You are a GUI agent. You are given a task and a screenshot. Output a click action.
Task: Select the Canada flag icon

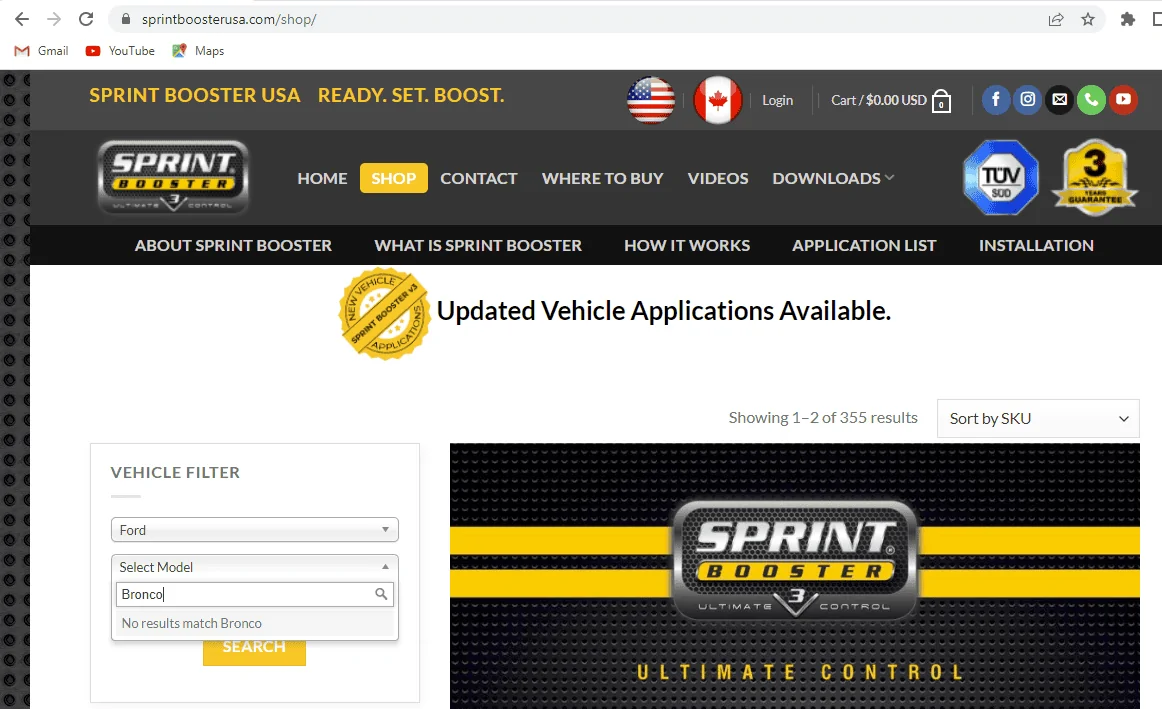coord(717,100)
